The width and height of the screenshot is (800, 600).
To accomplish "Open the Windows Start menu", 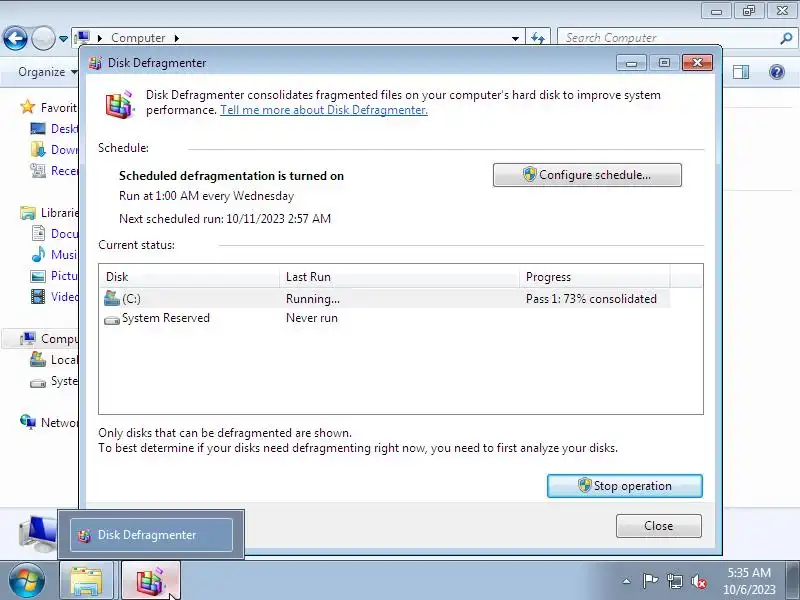I will point(26,581).
